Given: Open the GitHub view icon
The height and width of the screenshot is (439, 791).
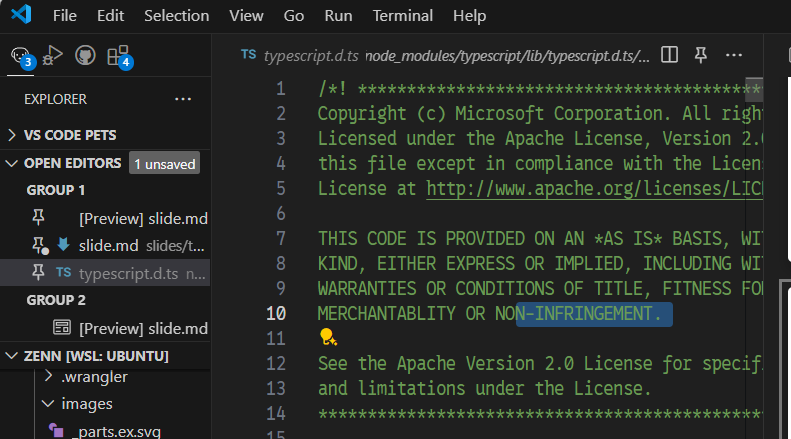Looking at the screenshot, I should 85,55.
